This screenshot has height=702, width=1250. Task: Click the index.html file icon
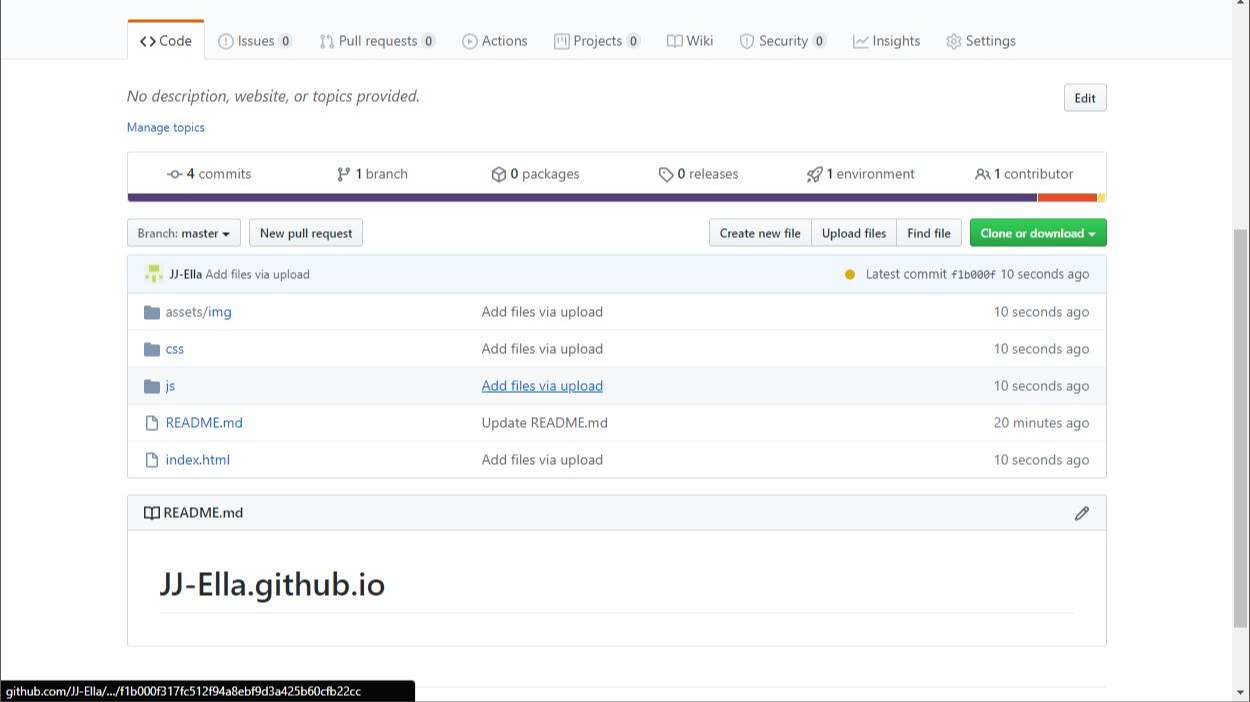(x=152, y=460)
